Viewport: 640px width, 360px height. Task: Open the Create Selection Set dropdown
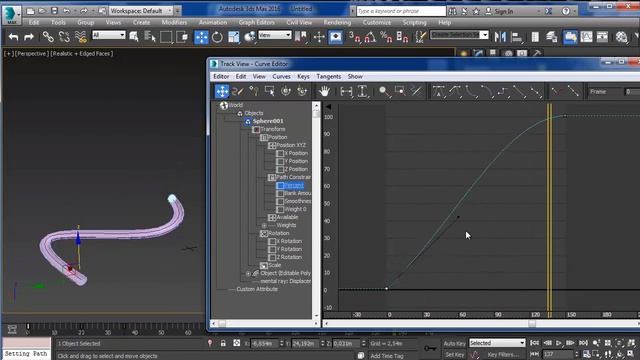(x=484, y=35)
